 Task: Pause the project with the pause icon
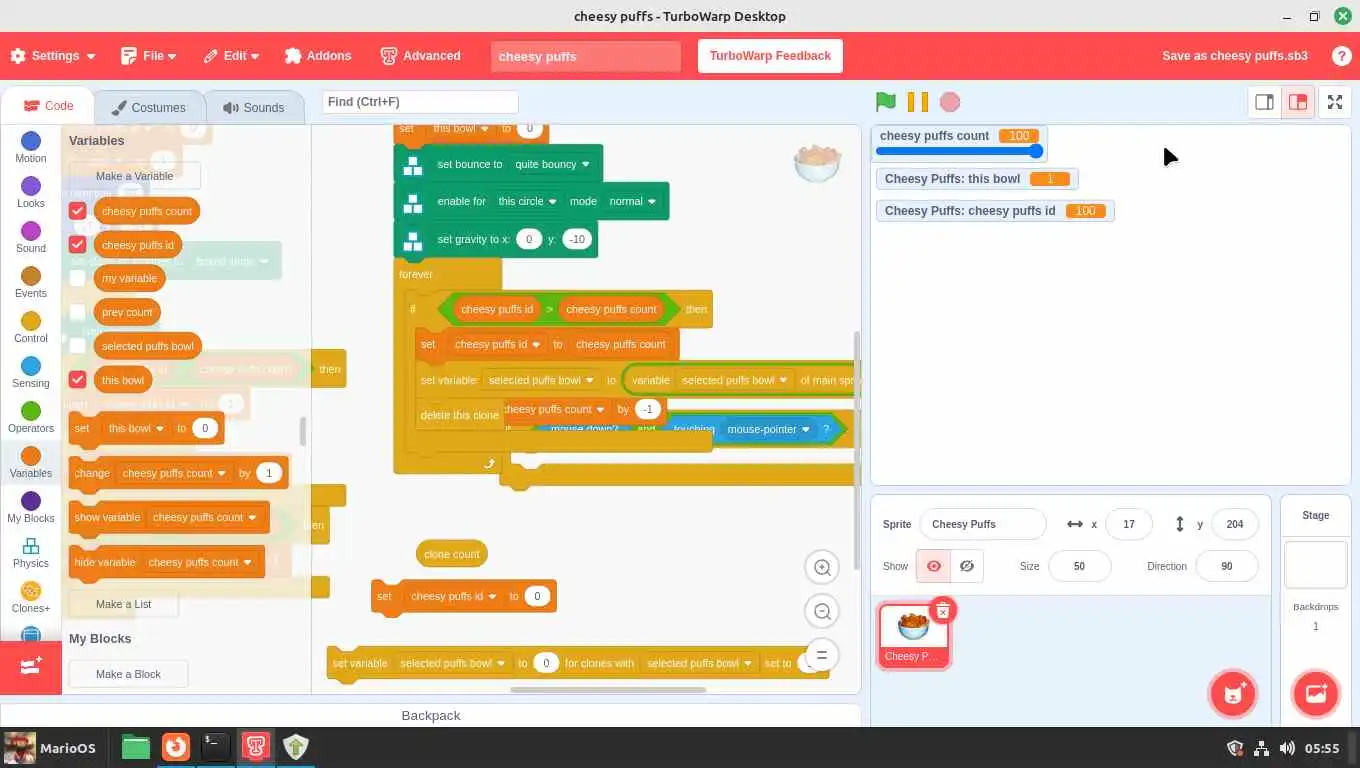coord(917,102)
